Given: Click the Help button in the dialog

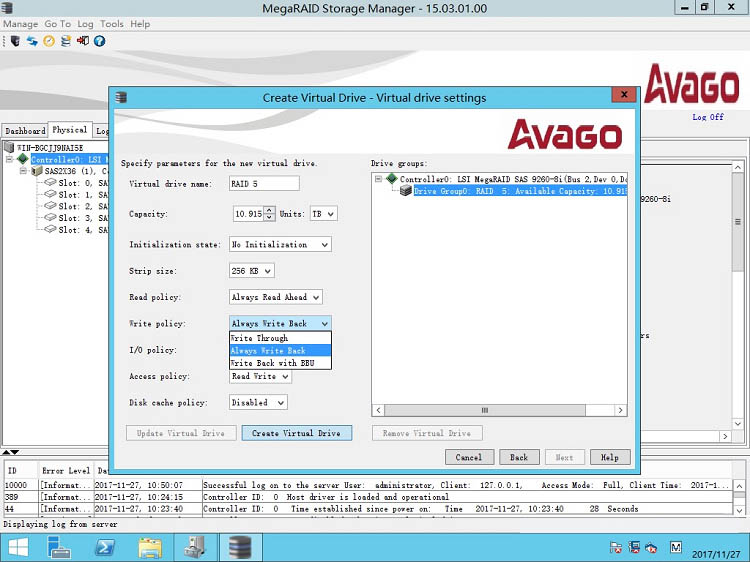Looking at the screenshot, I should [x=610, y=457].
